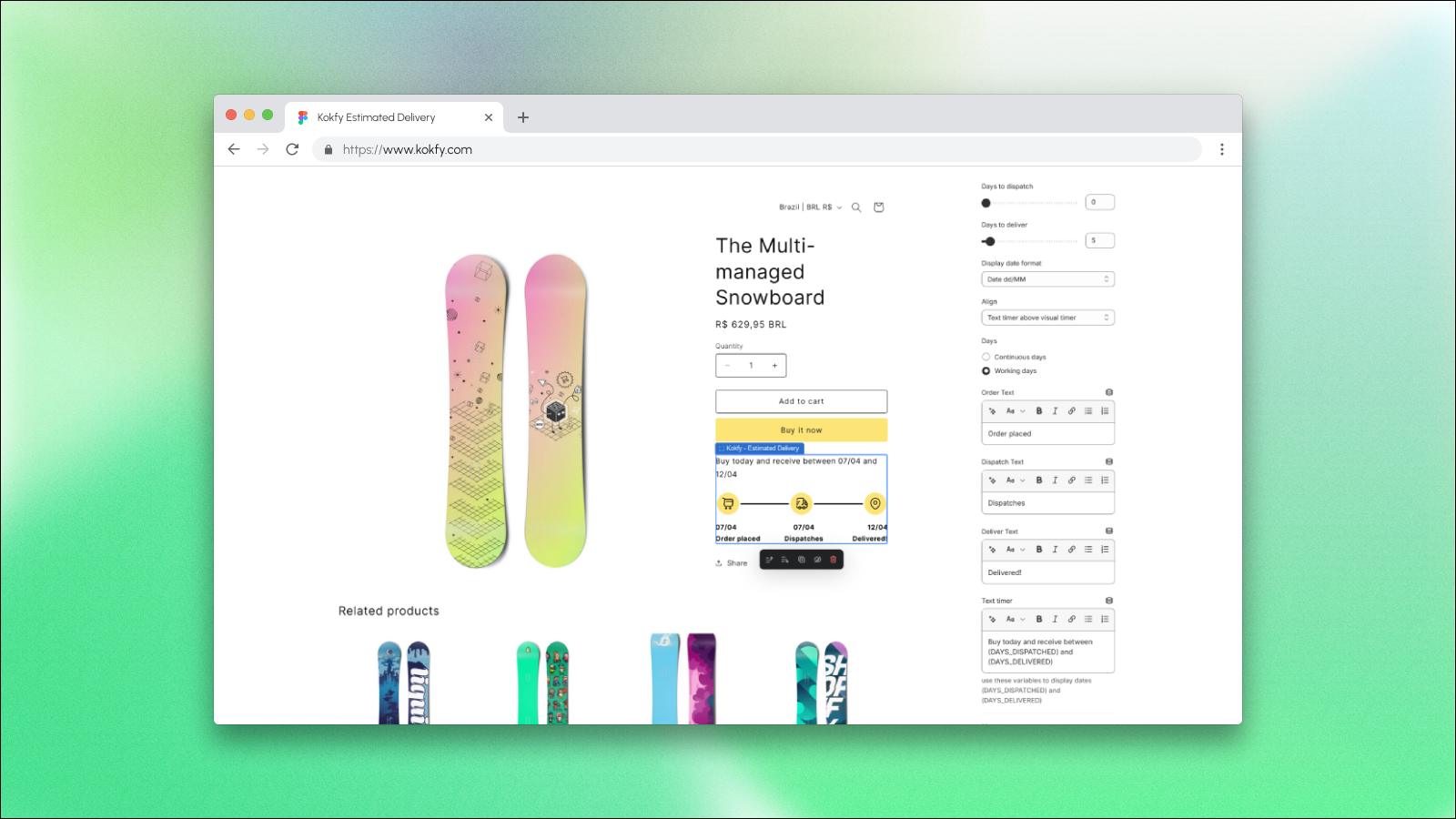
Task: Insert a link in the Dispatch Text editor
Action: pos(1072,480)
